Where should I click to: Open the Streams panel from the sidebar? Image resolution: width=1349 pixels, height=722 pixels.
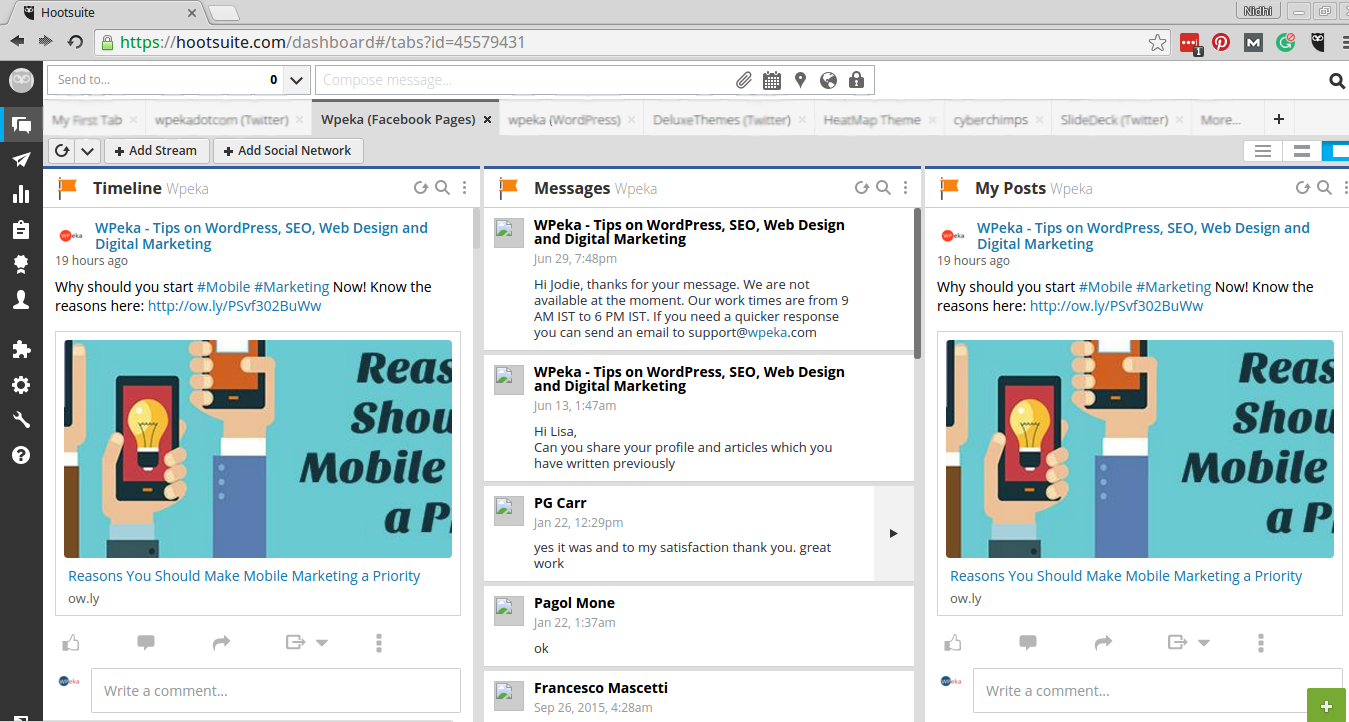click(21, 124)
